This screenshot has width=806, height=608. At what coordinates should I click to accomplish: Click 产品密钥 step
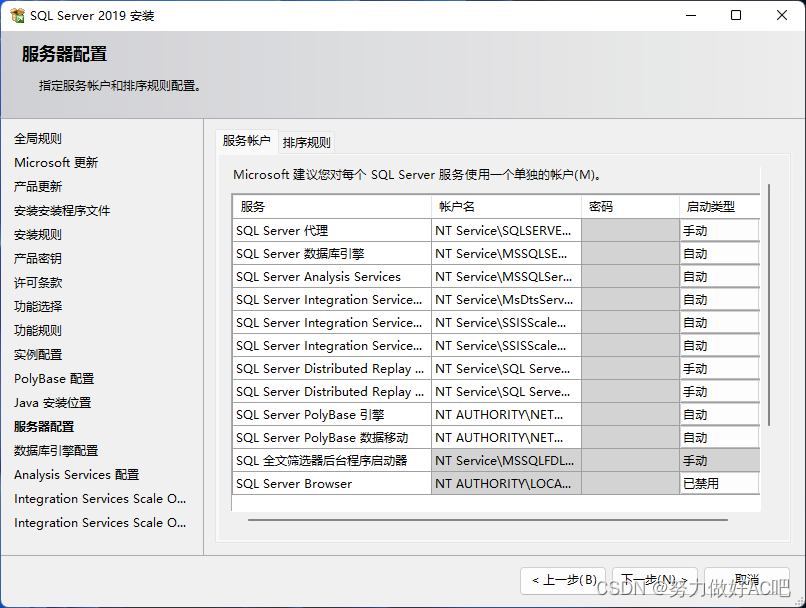tap(38, 259)
